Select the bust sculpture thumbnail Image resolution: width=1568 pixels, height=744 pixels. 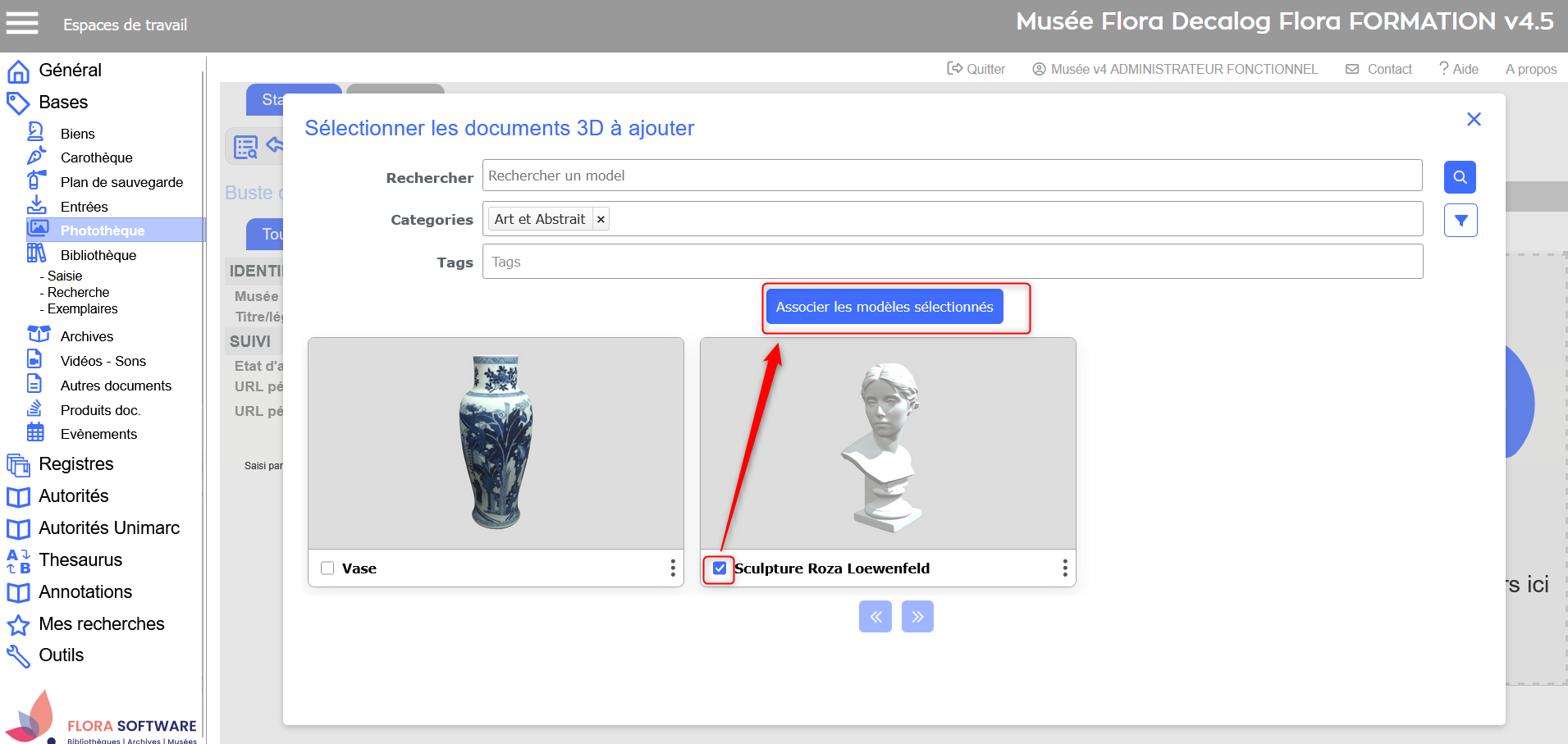click(887, 444)
